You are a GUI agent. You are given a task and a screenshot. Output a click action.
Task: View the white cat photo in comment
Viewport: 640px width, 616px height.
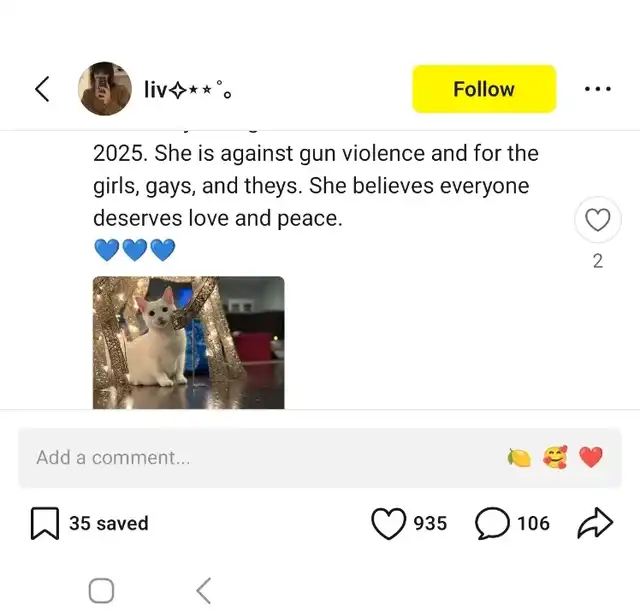click(x=189, y=342)
